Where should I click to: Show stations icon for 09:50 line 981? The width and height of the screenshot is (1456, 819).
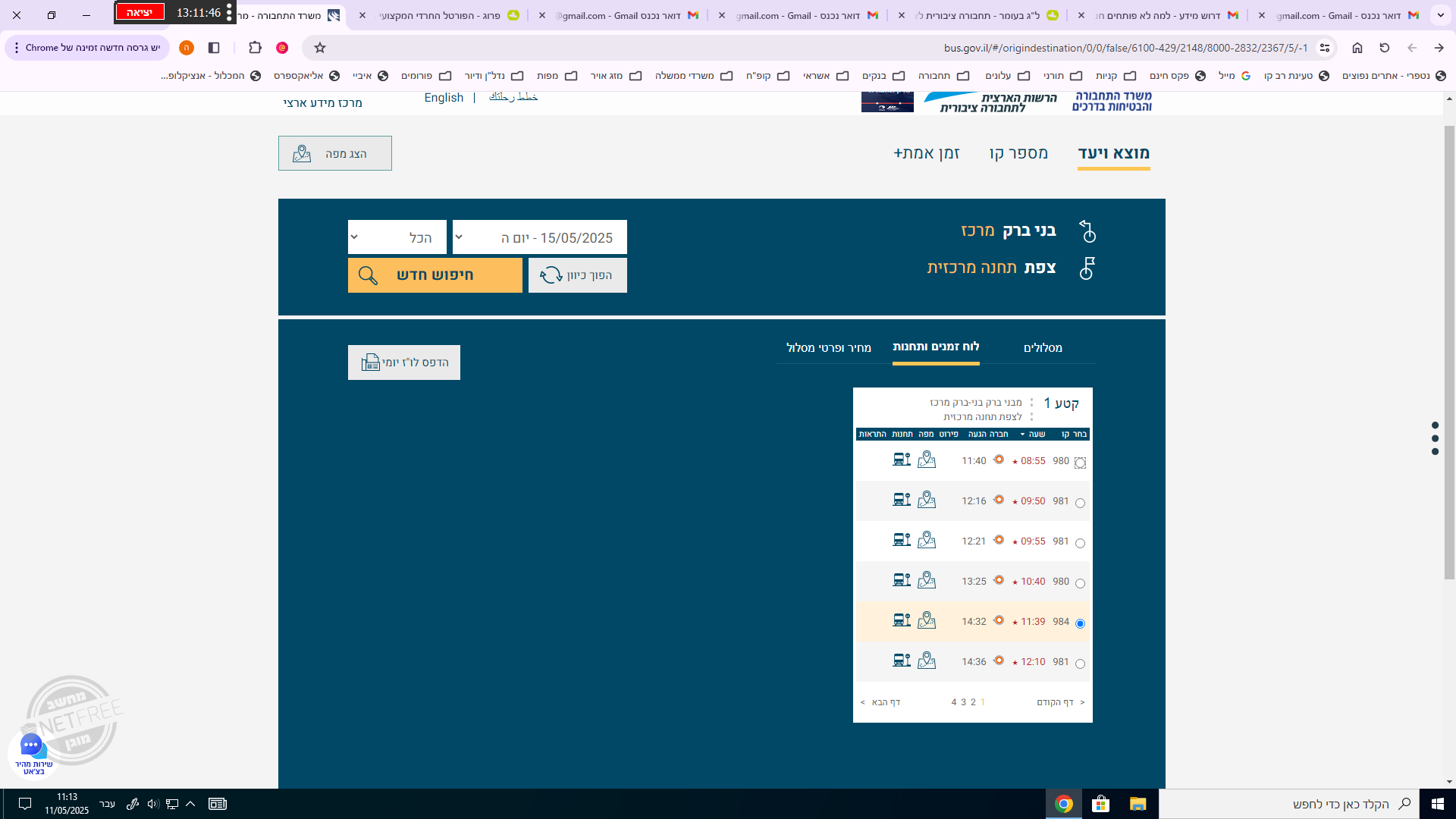pos(902,500)
